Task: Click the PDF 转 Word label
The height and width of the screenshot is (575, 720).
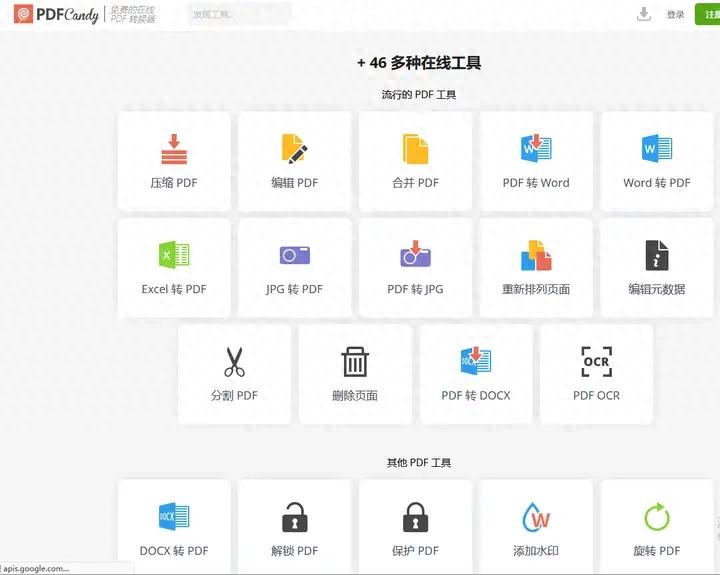Action: tap(536, 183)
